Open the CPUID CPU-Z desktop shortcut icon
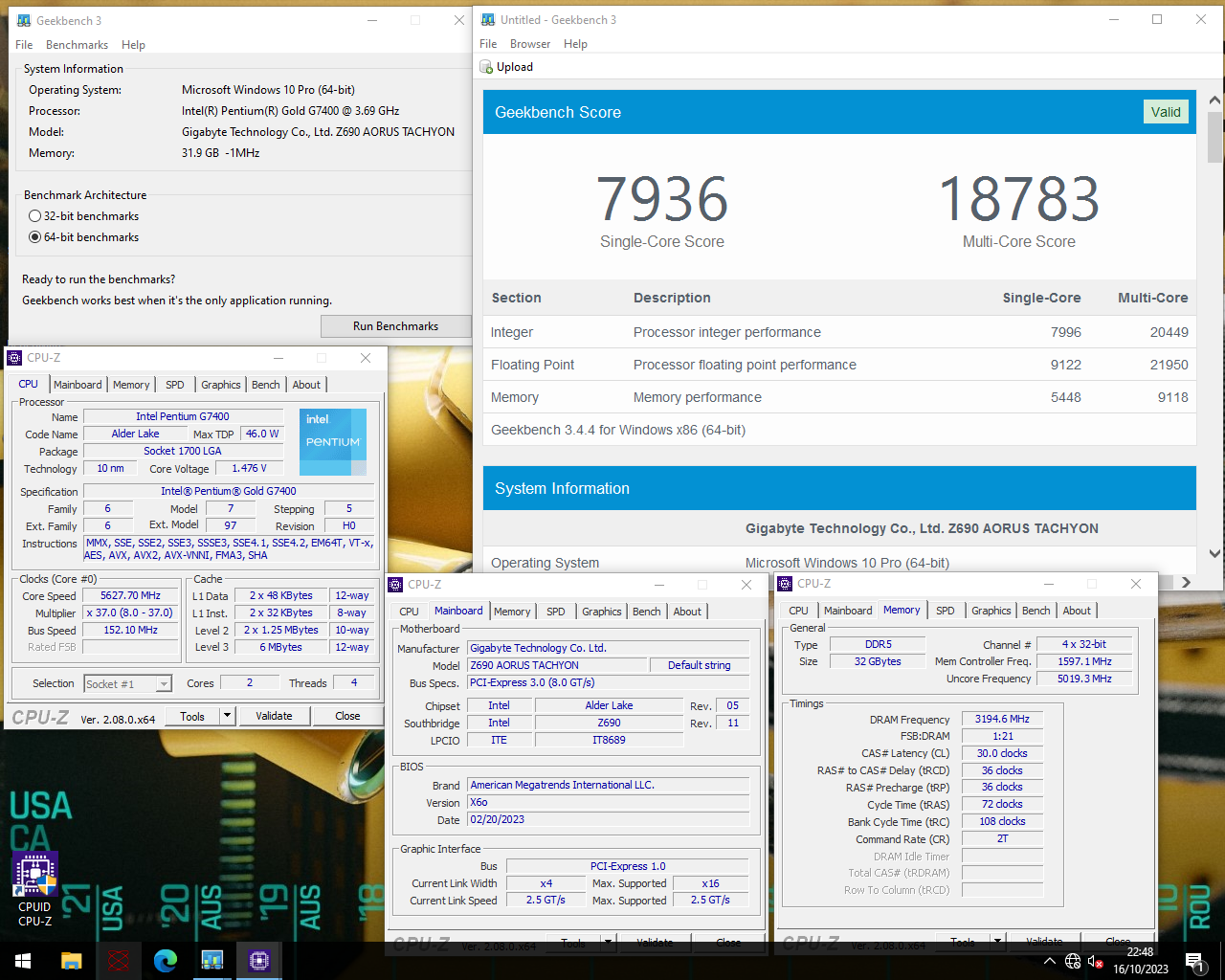This screenshot has height=980, width=1225. [34, 890]
